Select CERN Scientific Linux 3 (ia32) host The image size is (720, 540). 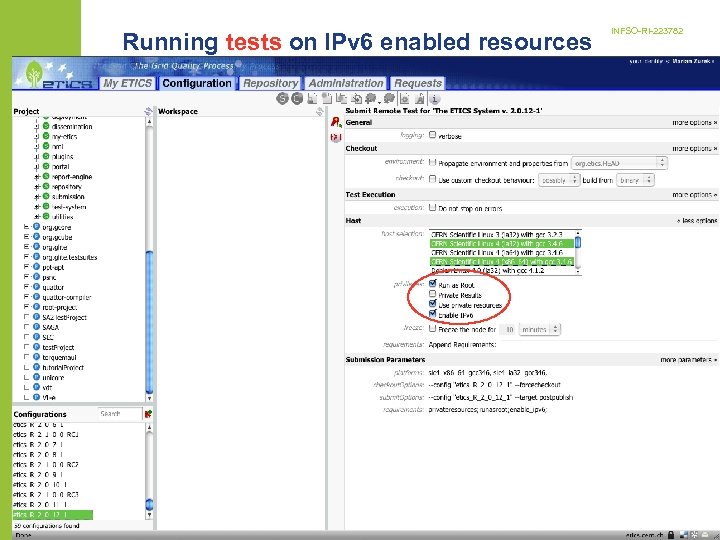point(502,234)
